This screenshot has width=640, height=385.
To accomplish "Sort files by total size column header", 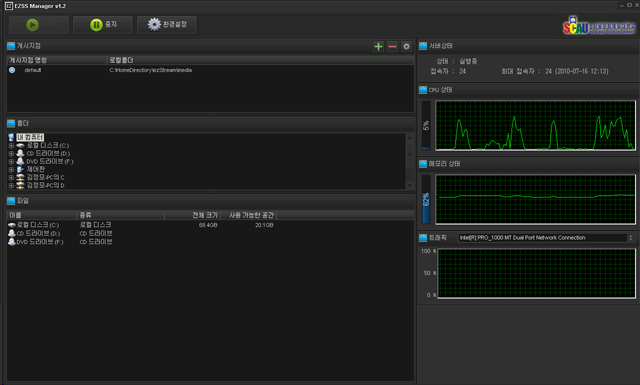I will [192, 215].
